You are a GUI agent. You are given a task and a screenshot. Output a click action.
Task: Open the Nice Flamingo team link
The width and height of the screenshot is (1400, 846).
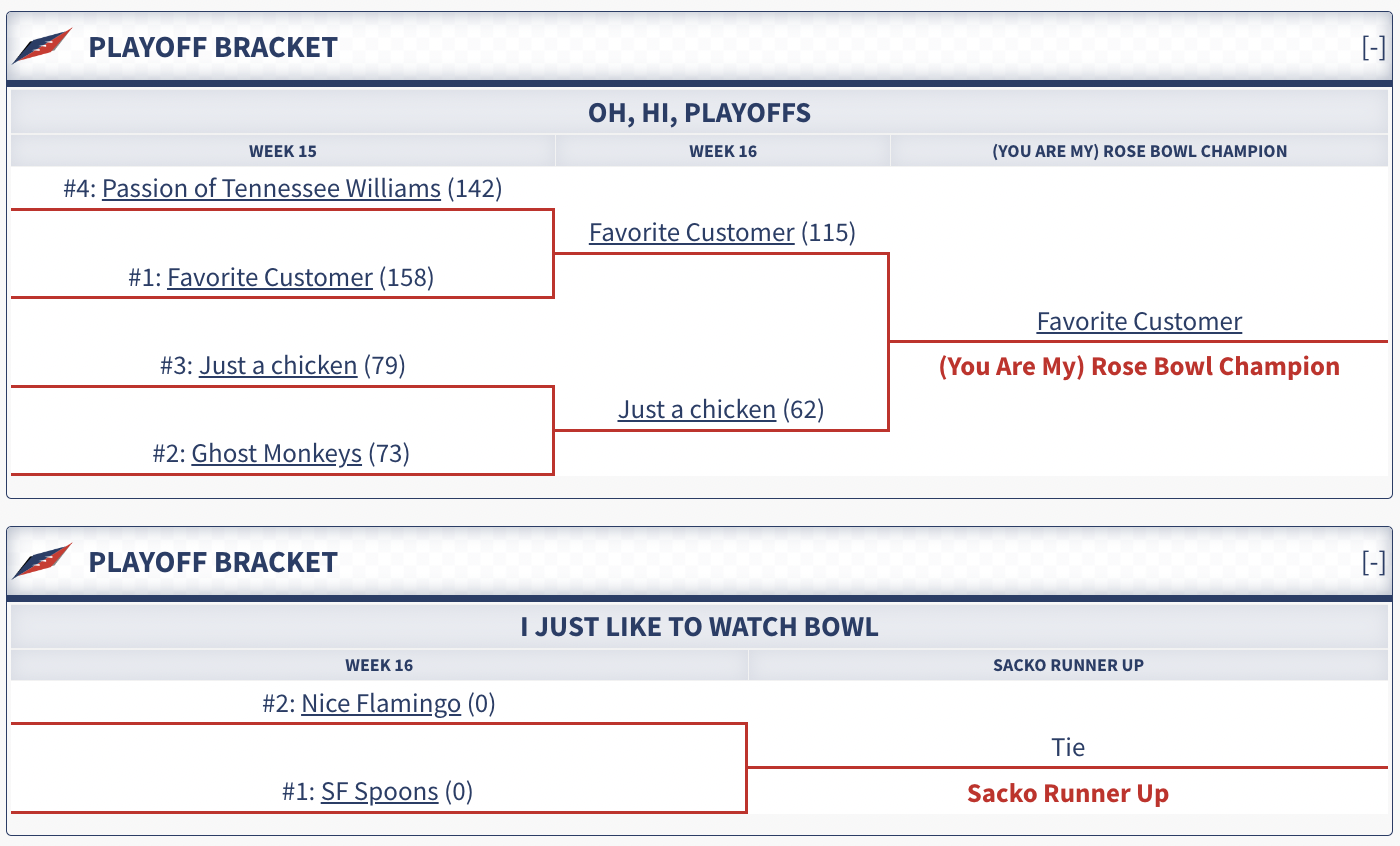coord(381,704)
